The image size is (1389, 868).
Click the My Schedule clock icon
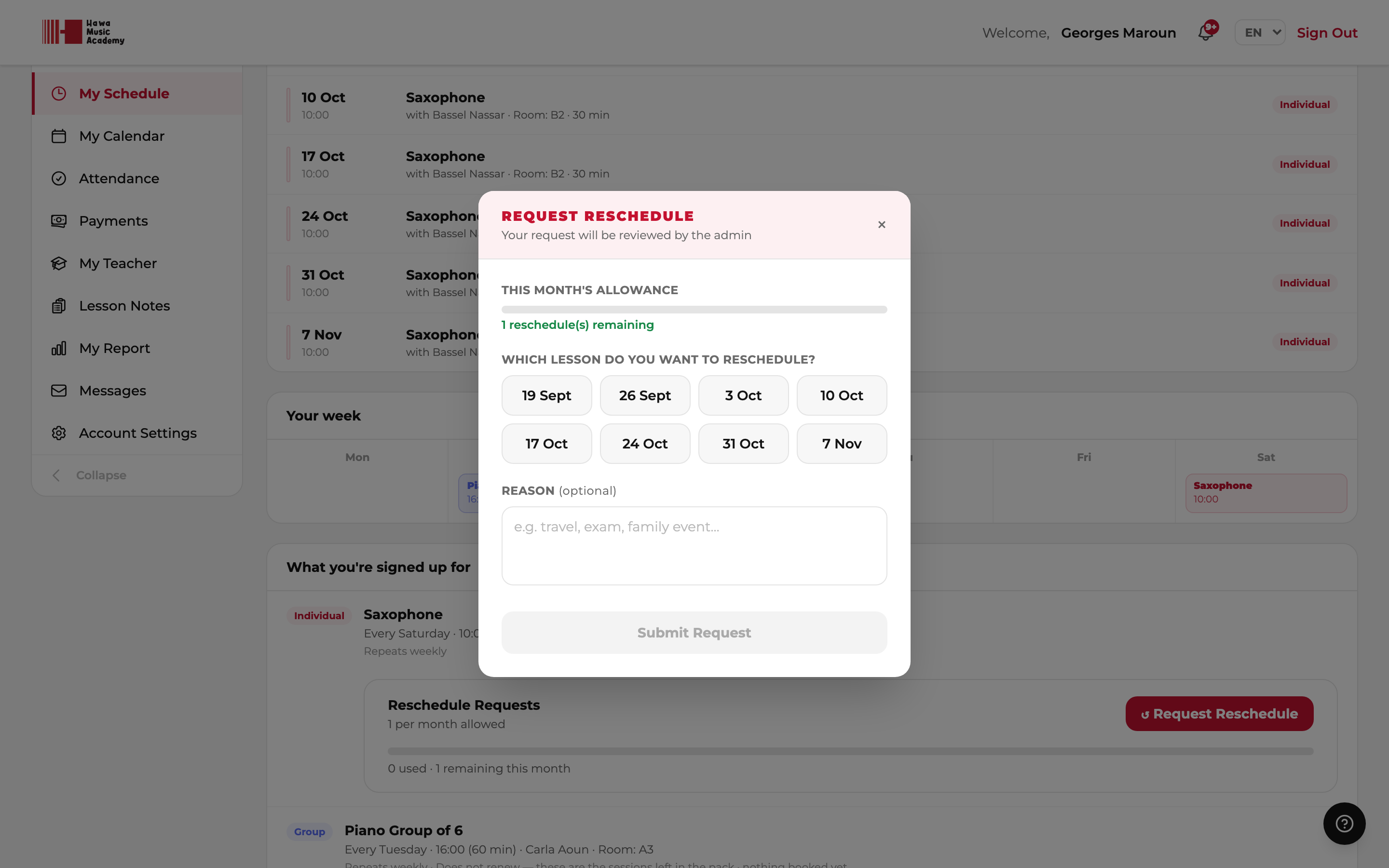[58, 94]
